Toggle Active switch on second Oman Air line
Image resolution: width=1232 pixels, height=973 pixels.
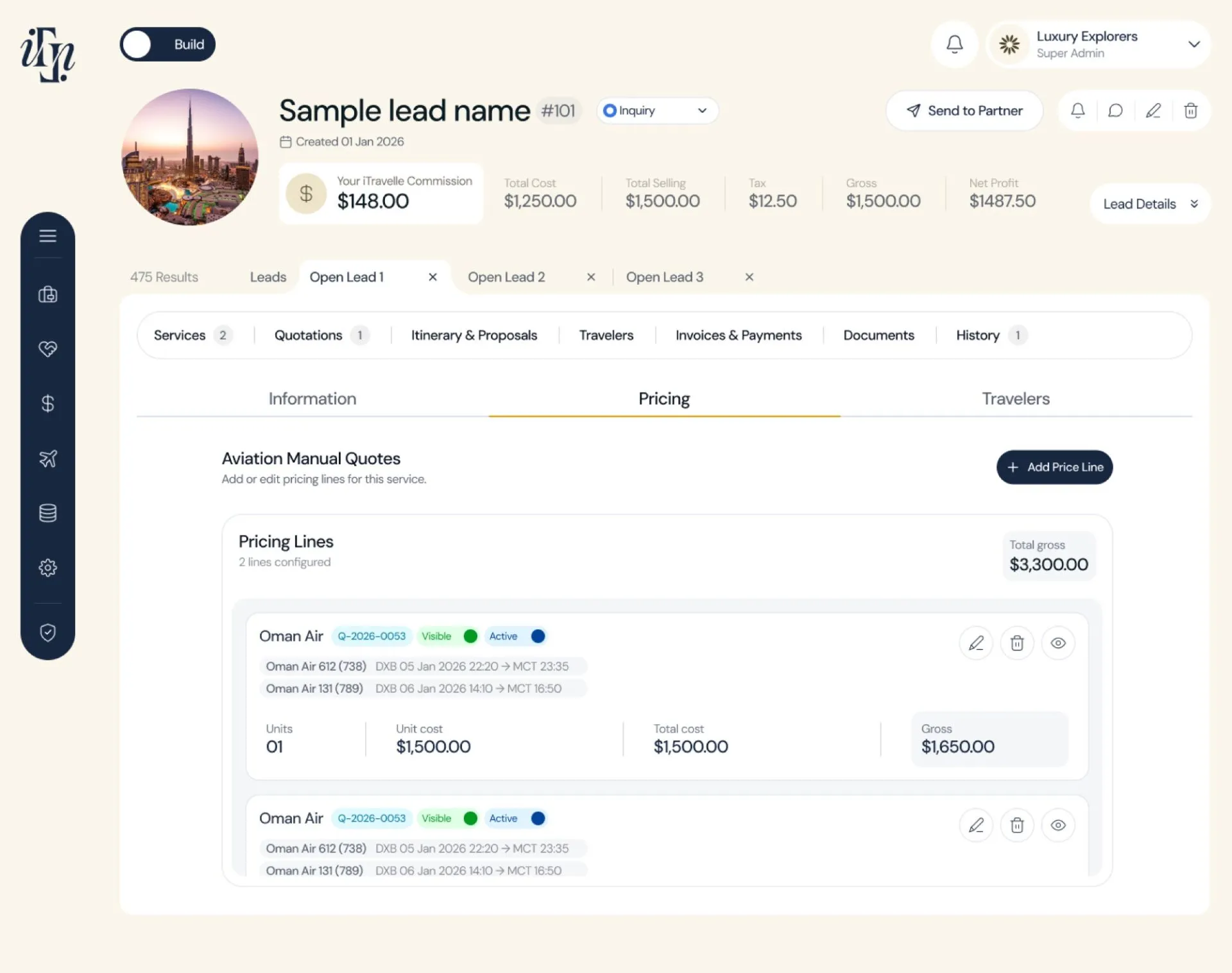click(538, 818)
